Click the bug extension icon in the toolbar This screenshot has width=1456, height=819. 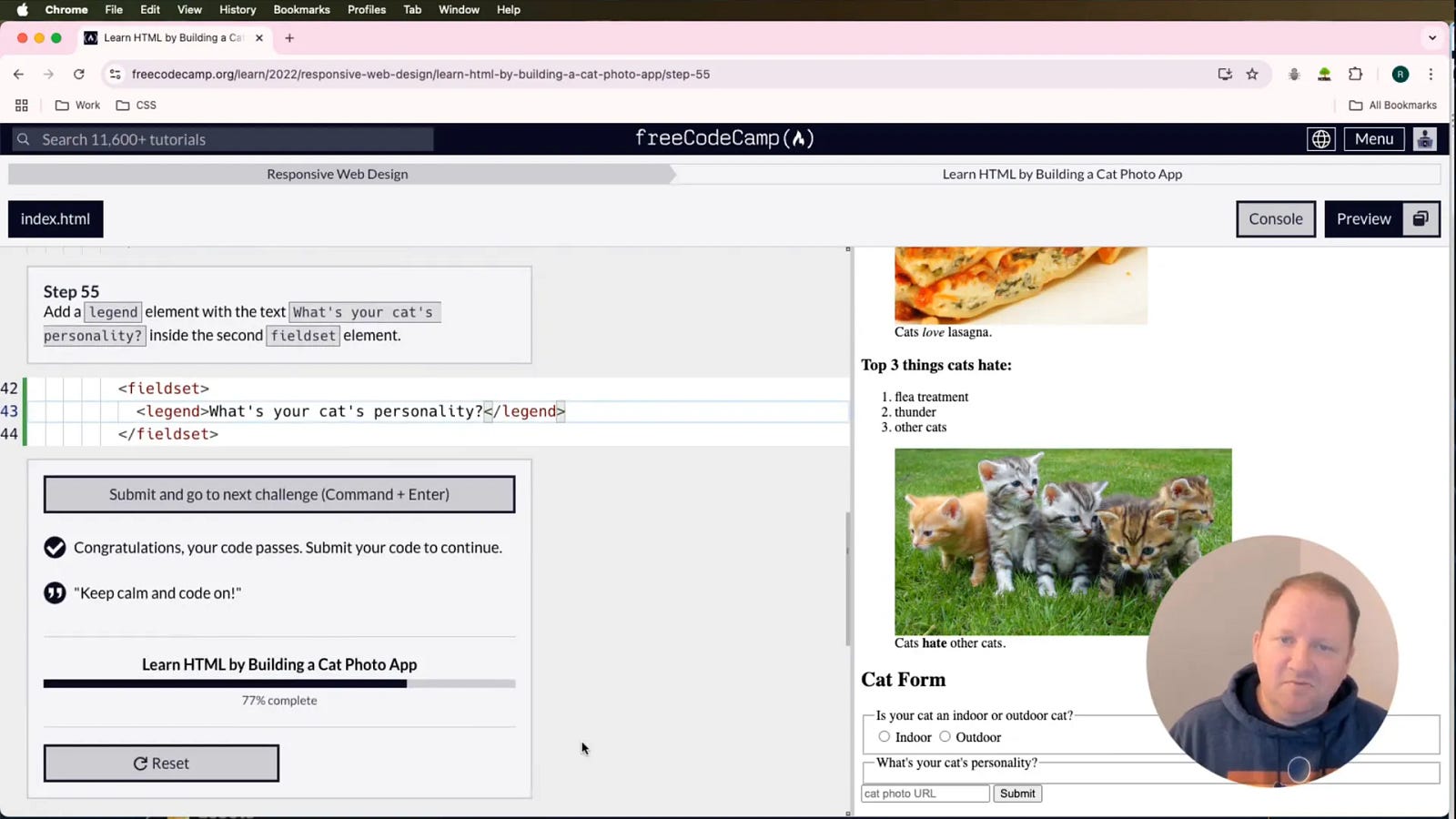[1293, 75]
